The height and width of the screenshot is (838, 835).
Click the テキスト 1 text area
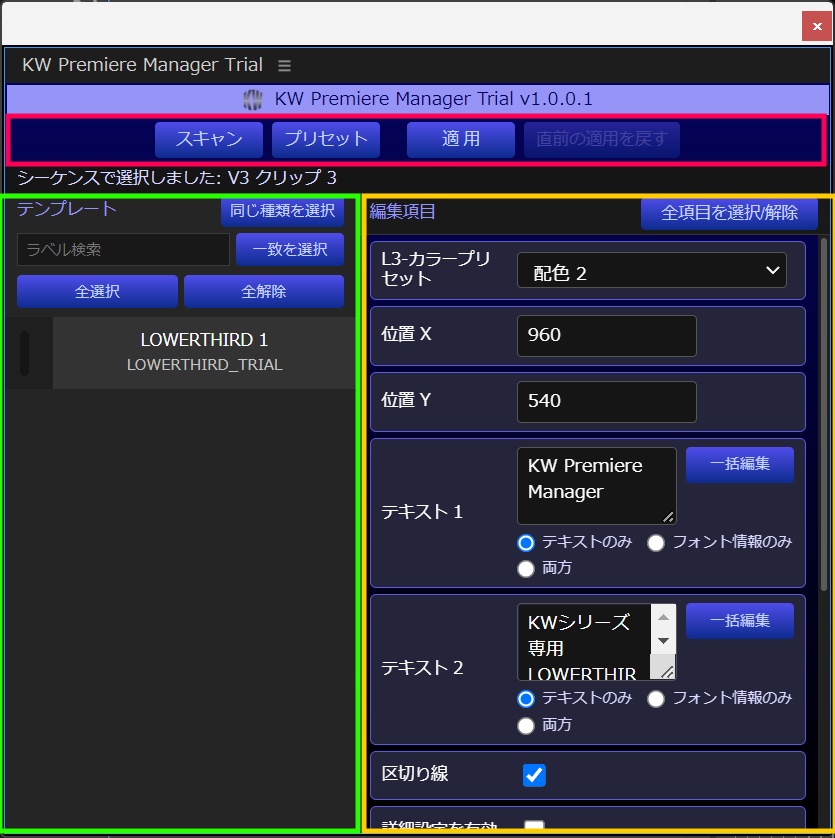point(597,486)
